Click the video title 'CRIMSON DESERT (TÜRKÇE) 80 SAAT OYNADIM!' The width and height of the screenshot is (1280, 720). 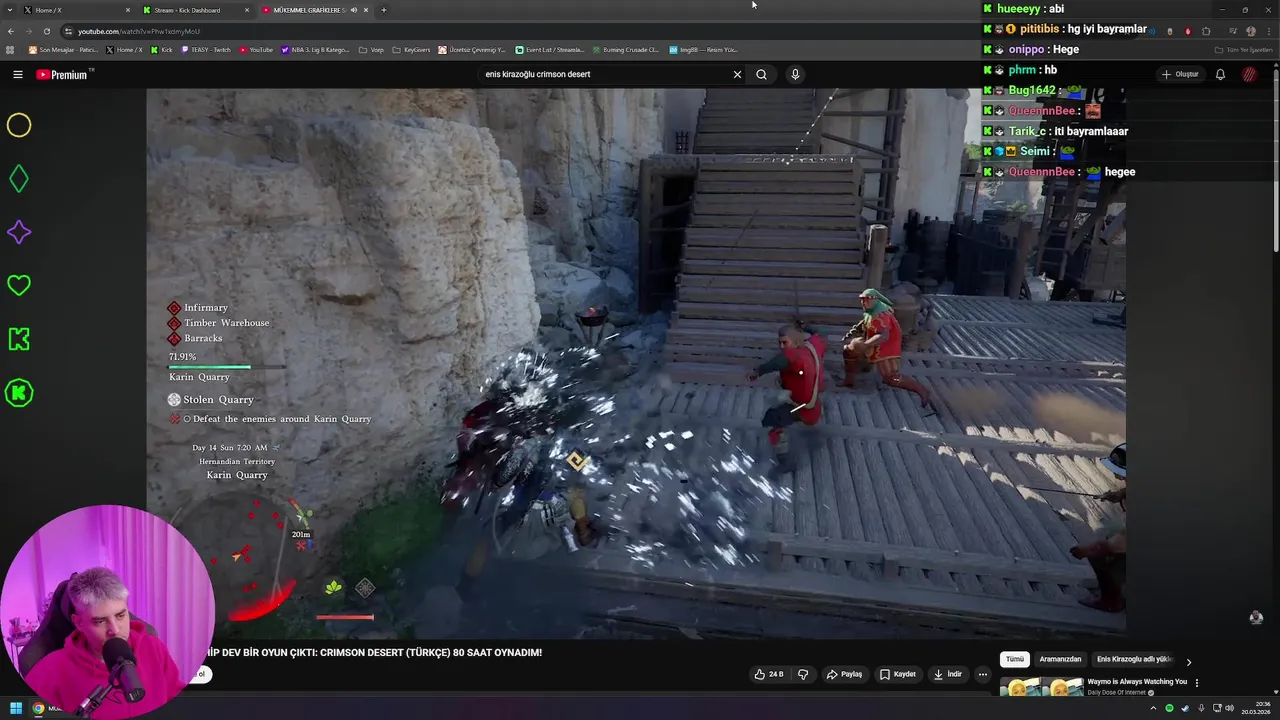(x=431, y=652)
